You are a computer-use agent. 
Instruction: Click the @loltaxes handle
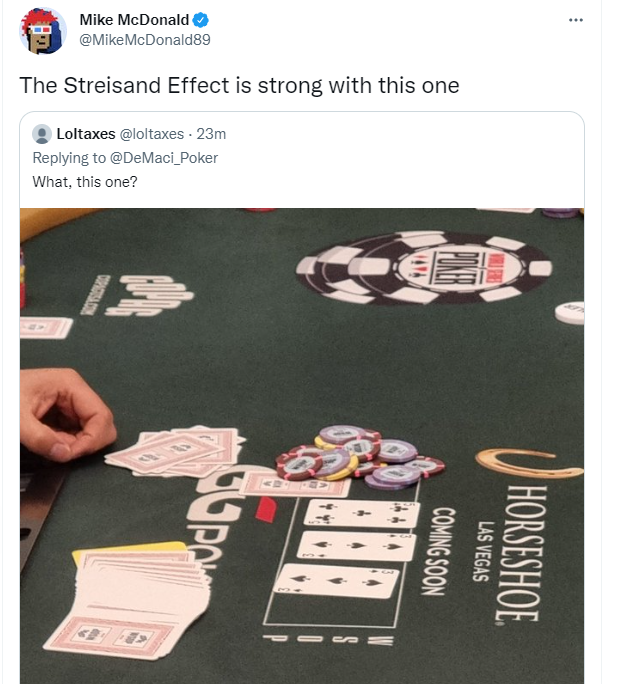[152, 134]
